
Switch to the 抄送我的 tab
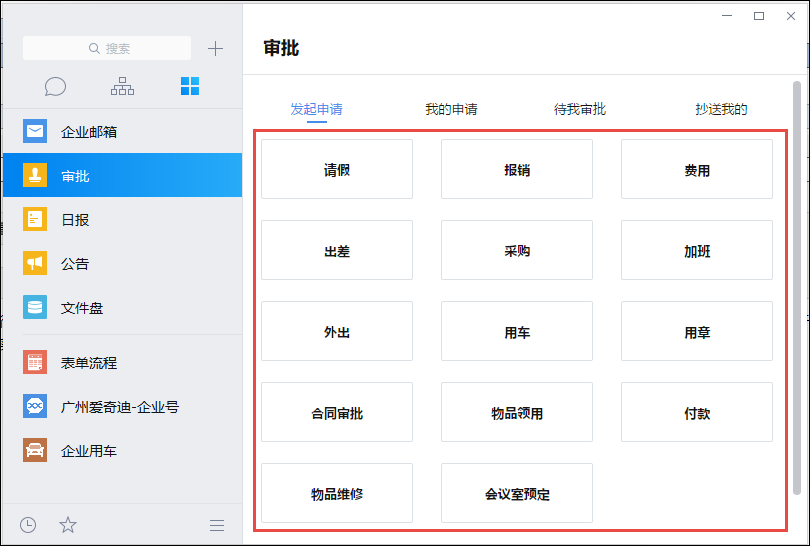coord(721,109)
